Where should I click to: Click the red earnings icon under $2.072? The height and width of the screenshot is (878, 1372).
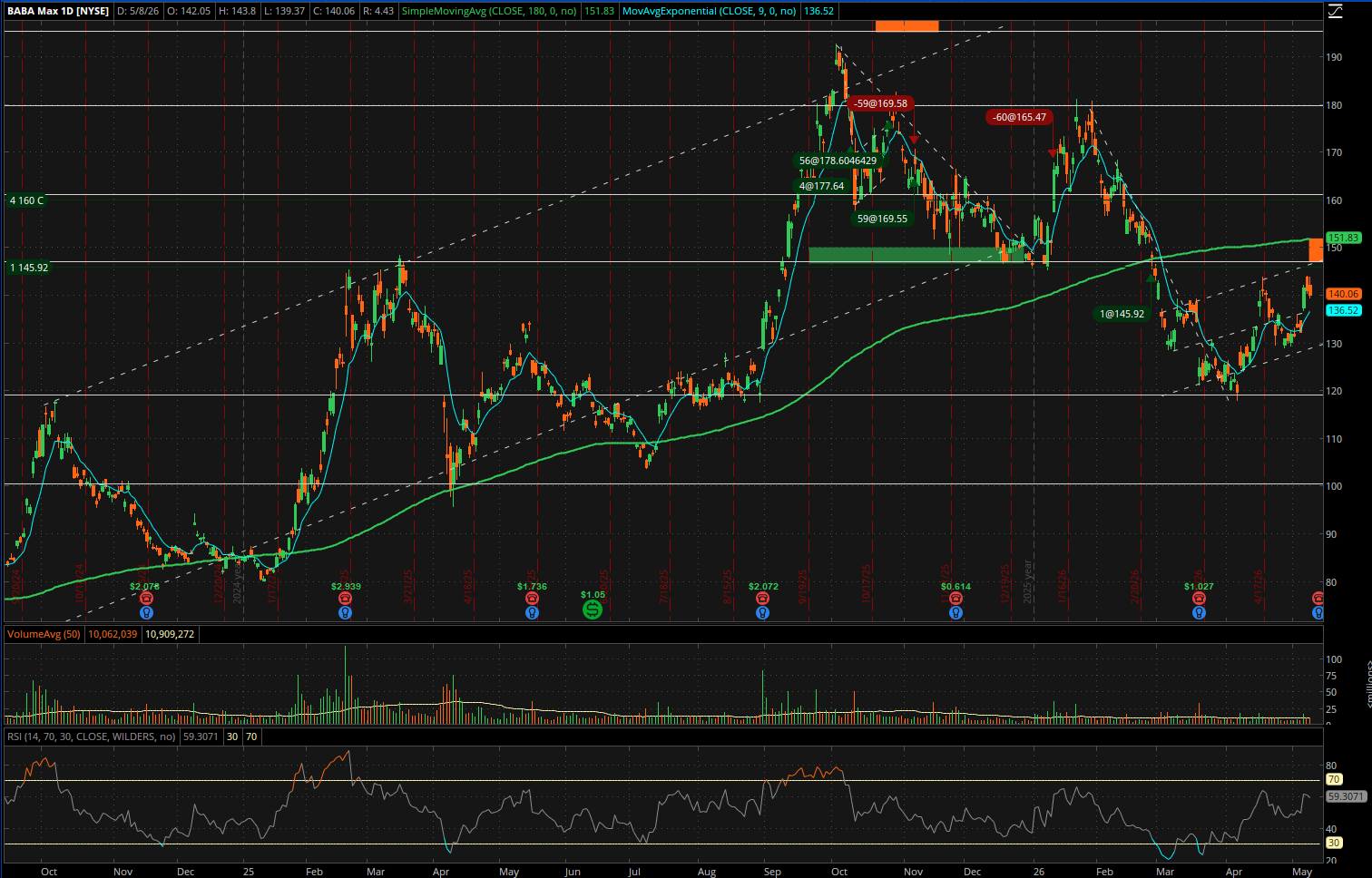tap(763, 599)
